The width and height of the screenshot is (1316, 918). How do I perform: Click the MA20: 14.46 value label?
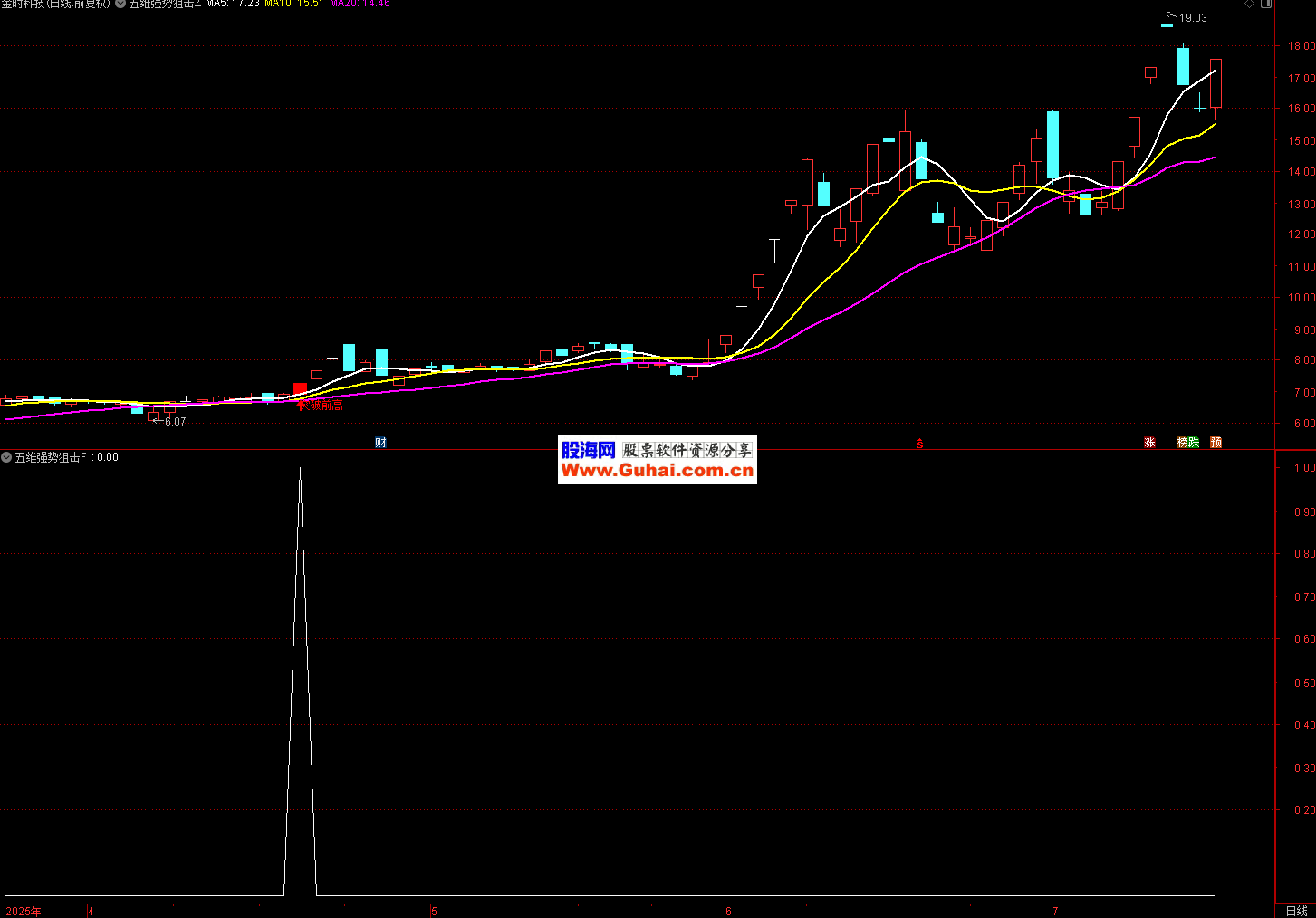click(360, 4)
